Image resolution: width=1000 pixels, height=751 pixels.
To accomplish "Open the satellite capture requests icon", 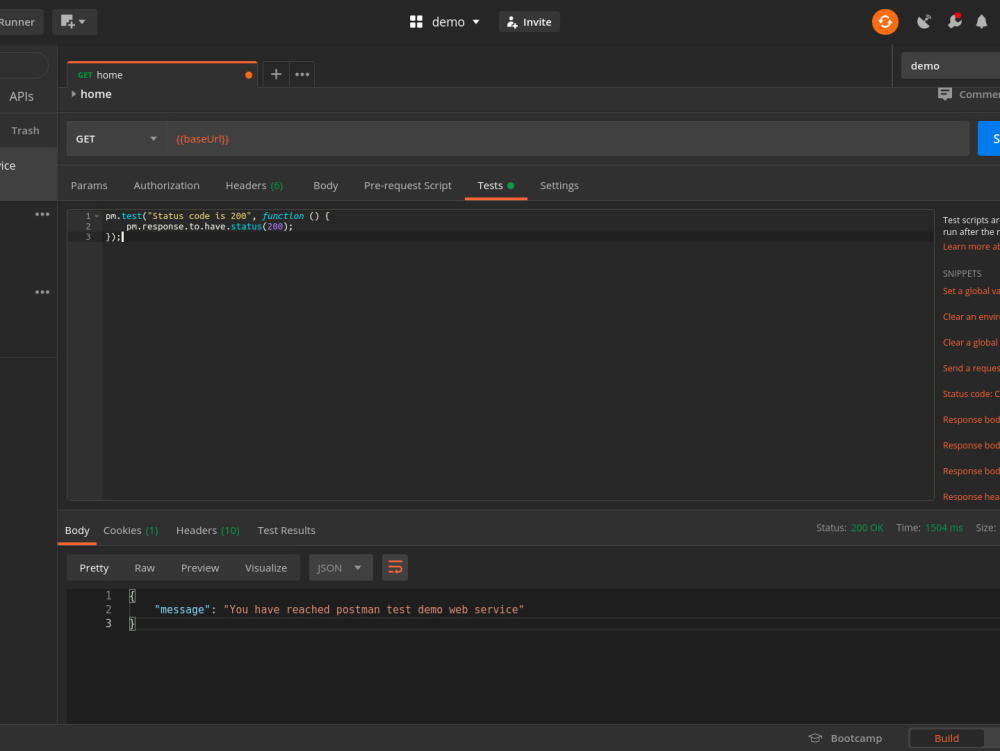I will tap(923, 22).
